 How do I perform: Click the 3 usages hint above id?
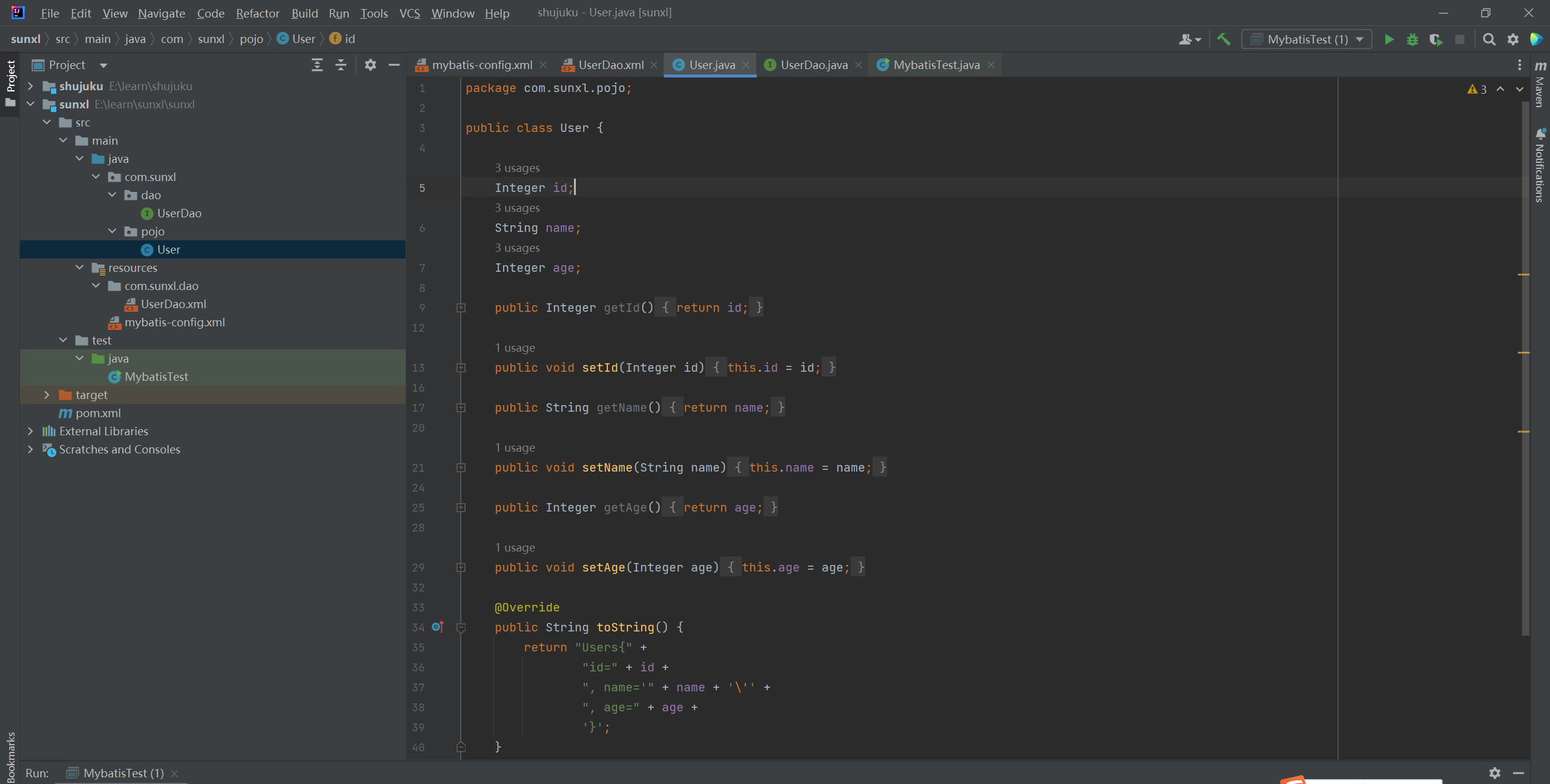coord(517,168)
